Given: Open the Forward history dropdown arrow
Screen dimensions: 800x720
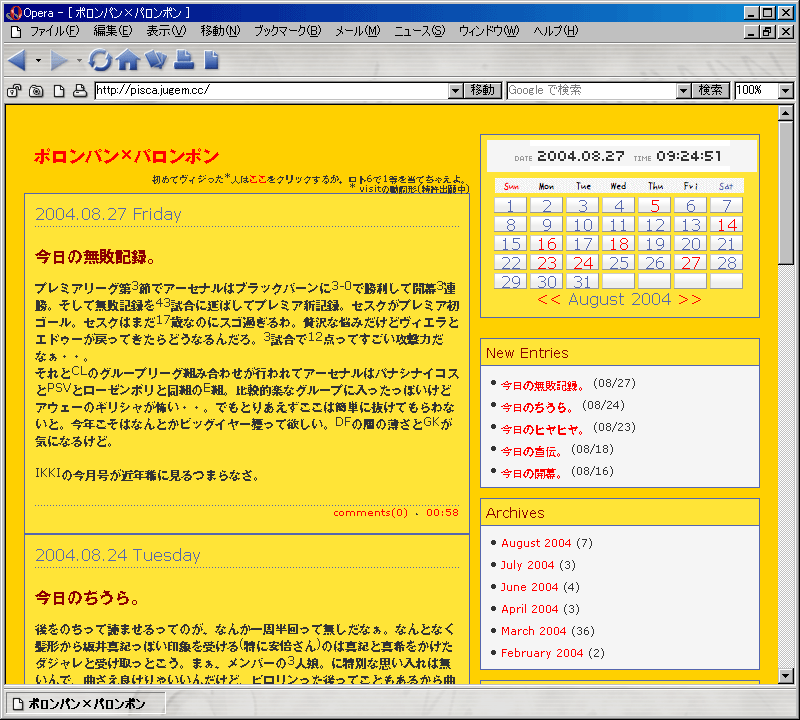Looking at the screenshot, I should [80, 61].
